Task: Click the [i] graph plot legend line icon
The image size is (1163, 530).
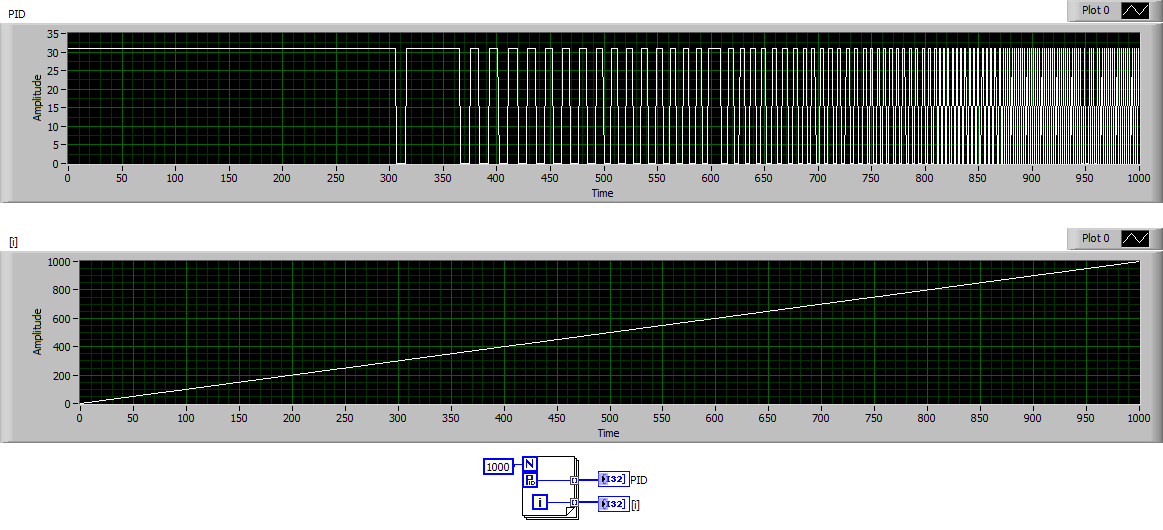Action: (1135, 238)
